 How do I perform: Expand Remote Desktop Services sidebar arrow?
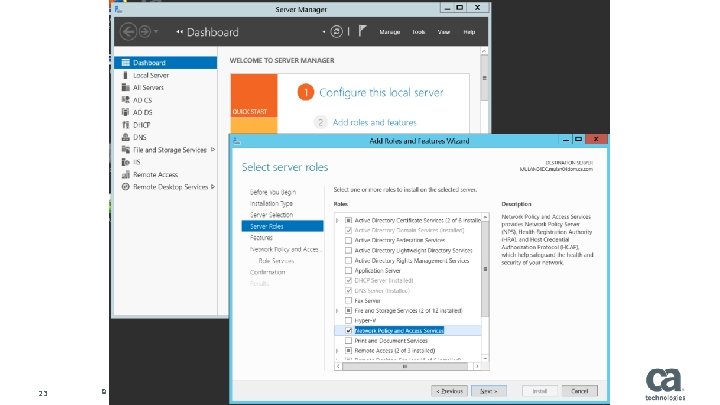[213, 187]
